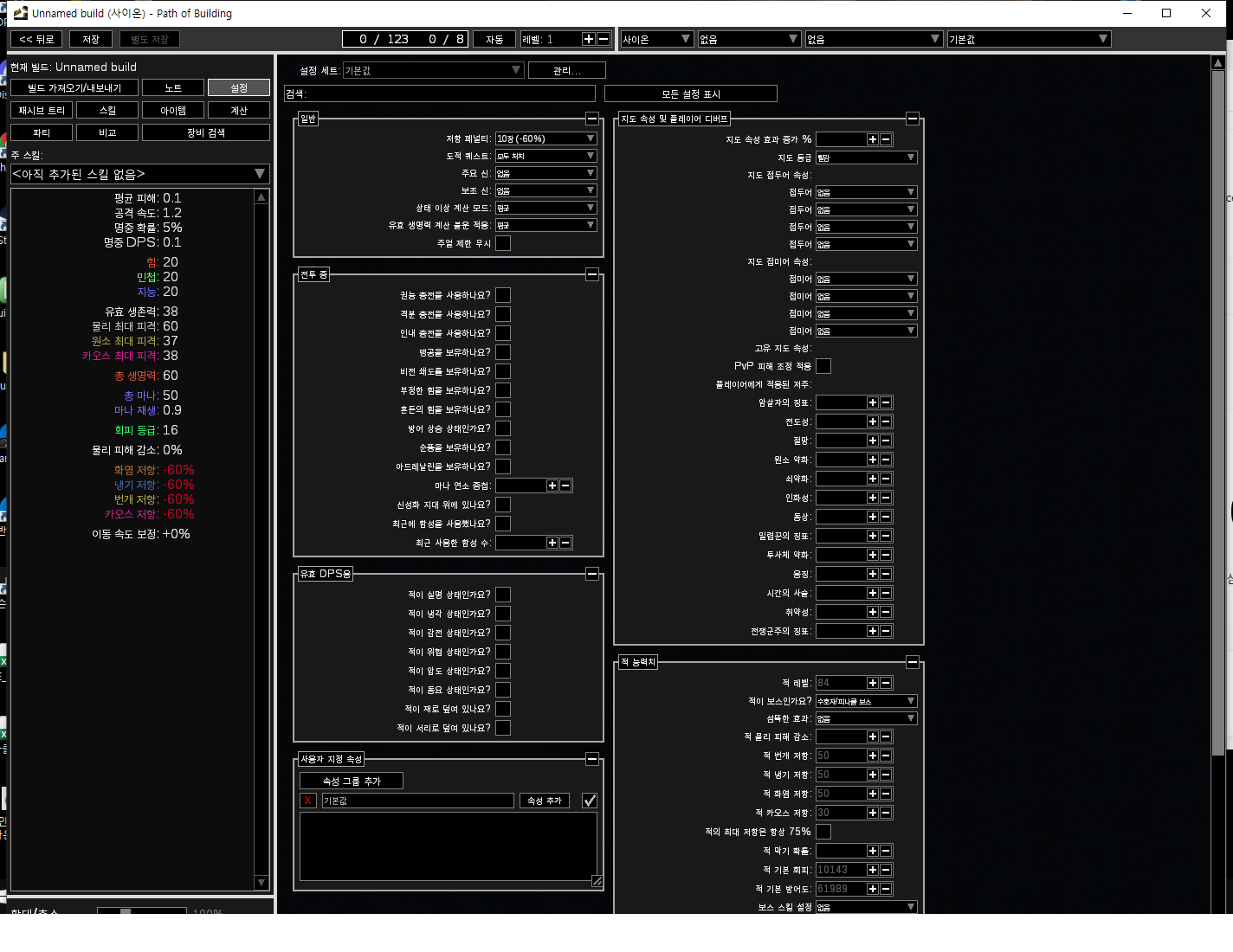The width and height of the screenshot is (1233, 952).
Task: Check 권능 충전을 사용하나요? box
Action: click(503, 295)
